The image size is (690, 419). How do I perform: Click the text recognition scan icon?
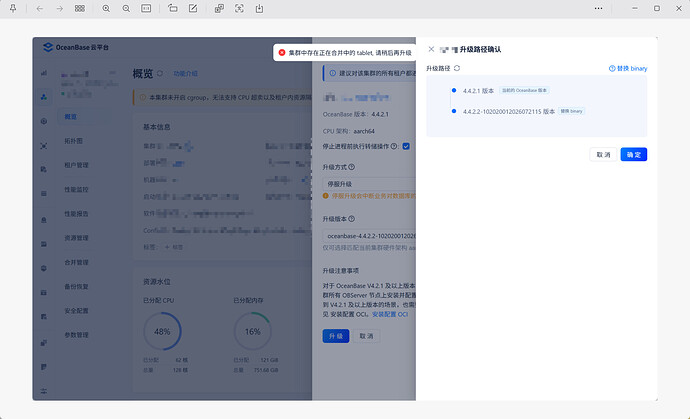tap(239, 8)
